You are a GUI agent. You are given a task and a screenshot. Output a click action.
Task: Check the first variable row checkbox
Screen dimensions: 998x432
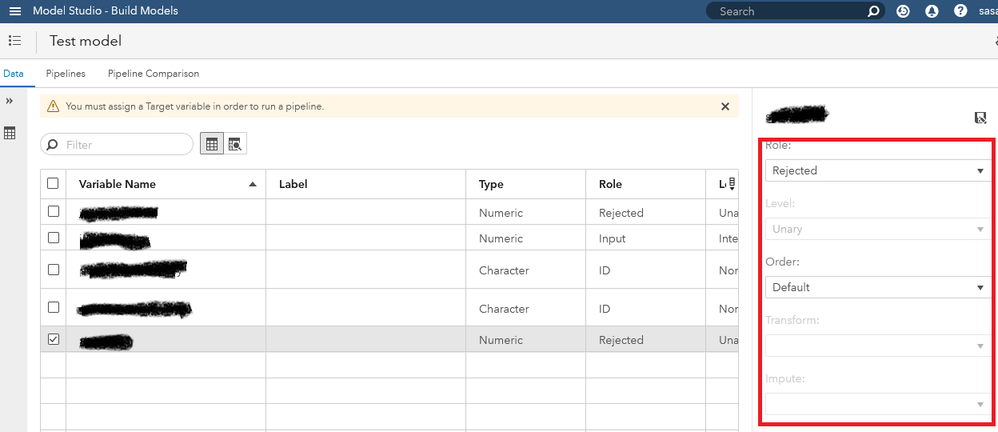[x=54, y=212]
